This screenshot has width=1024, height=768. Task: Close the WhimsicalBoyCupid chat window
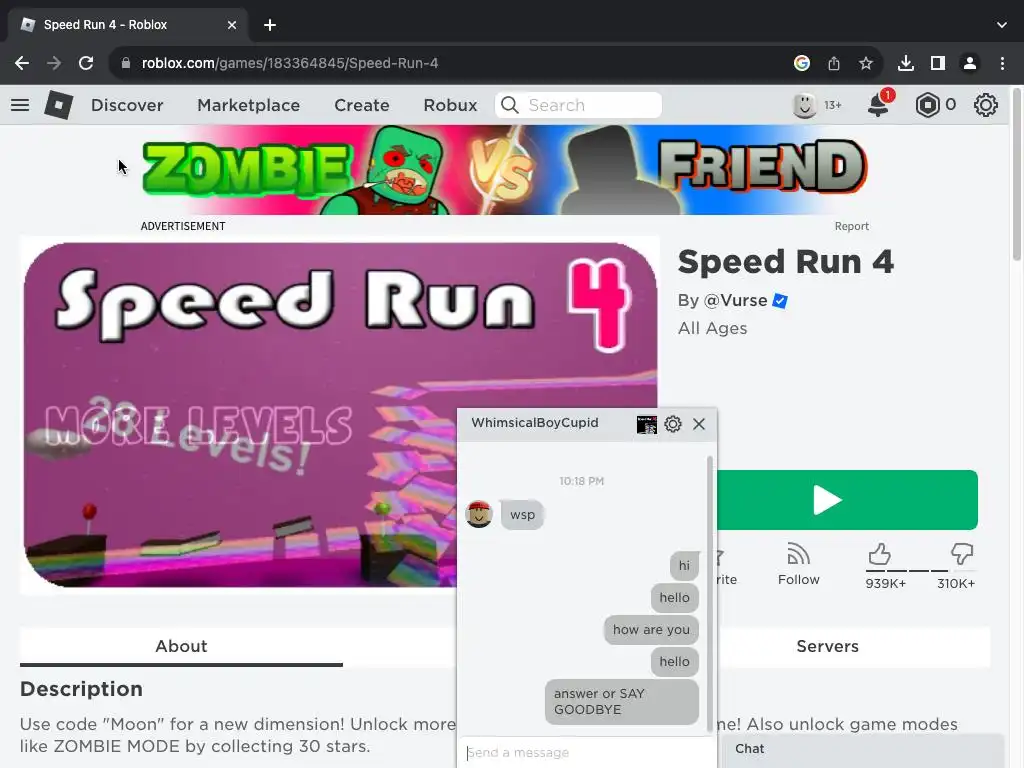699,424
